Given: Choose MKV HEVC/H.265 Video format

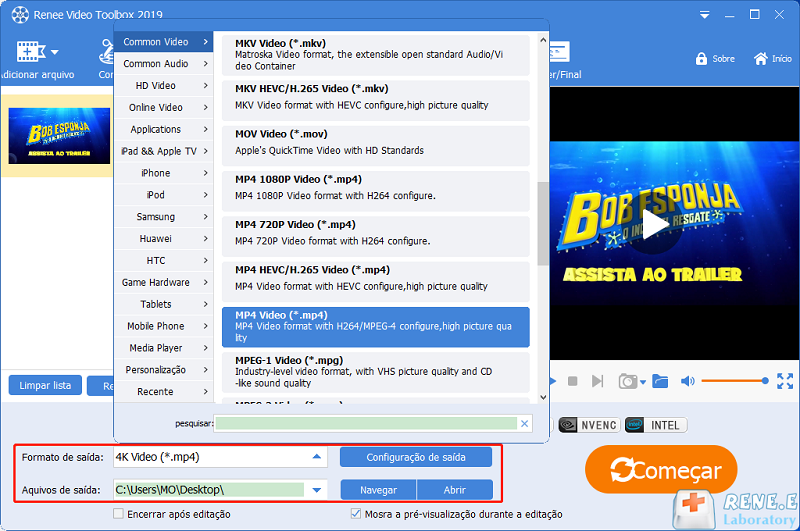Looking at the screenshot, I should point(376,100).
